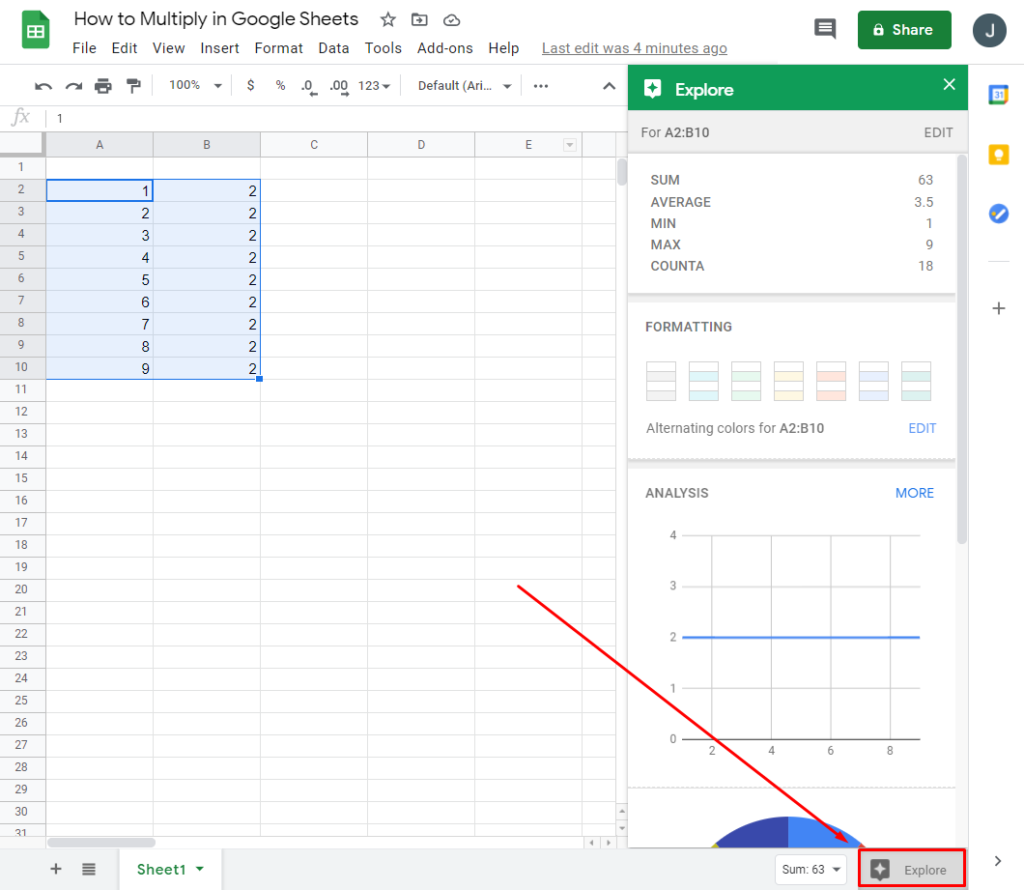1024x890 pixels.
Task: Select the Format as currency icon
Action: coord(250,85)
